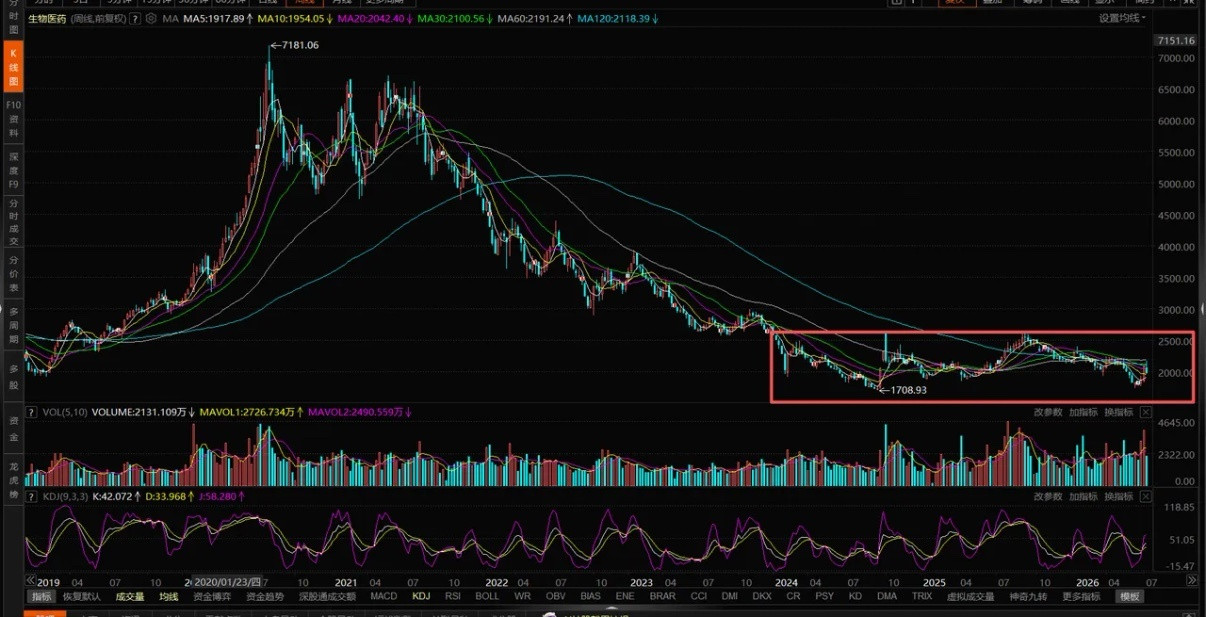This screenshot has width=1206, height=617.
Task: Close the KDJ indicator panel with its X
Action: [1146, 496]
